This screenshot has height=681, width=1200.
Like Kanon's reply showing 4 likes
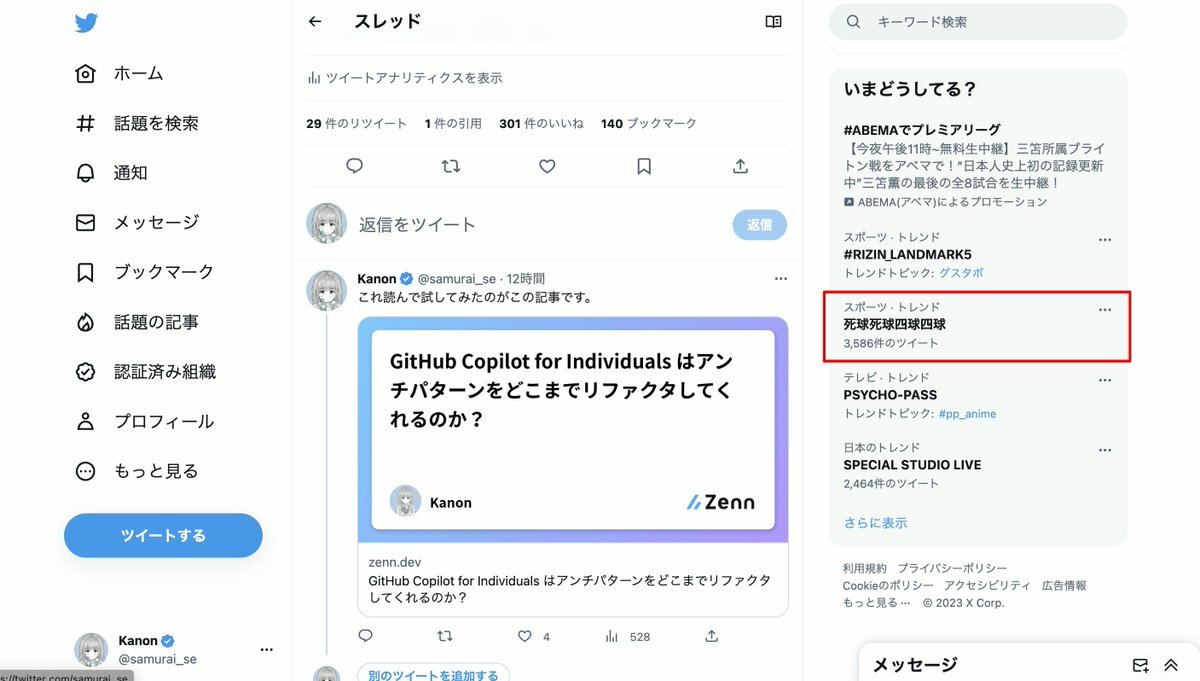525,636
